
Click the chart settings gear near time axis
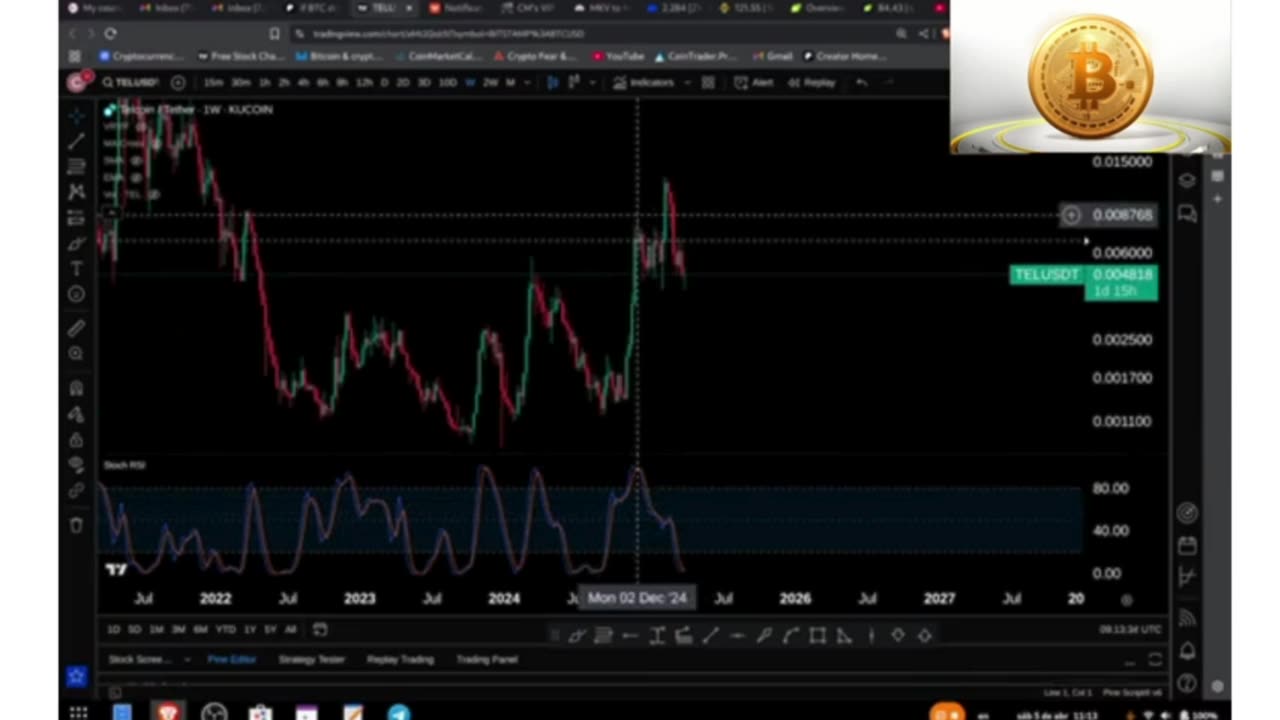coord(1126,599)
